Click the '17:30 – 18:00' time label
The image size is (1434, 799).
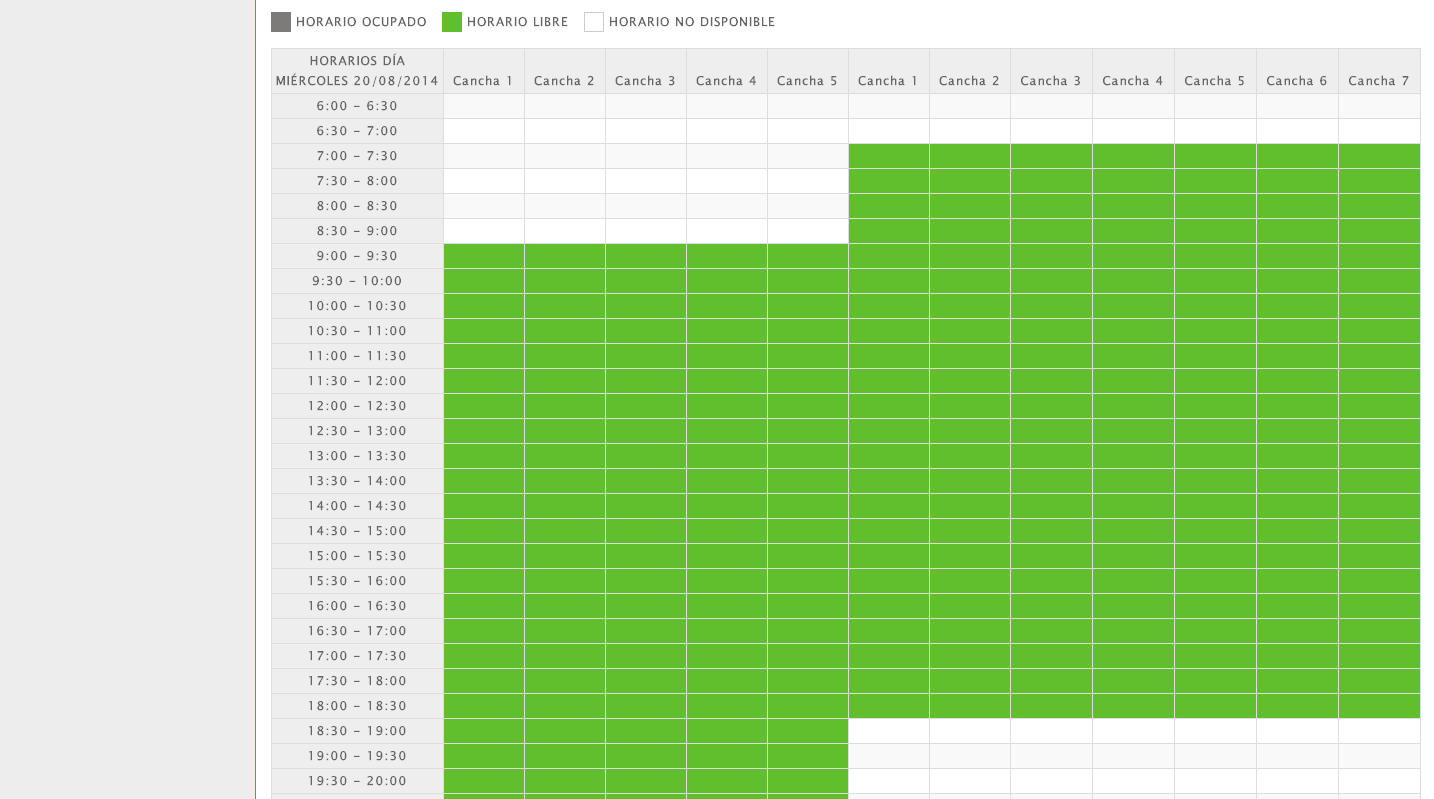(x=357, y=681)
